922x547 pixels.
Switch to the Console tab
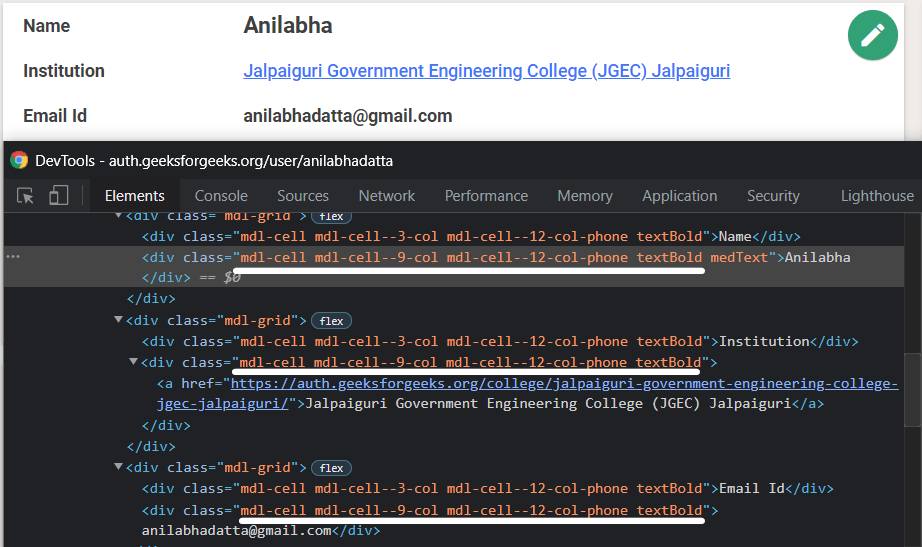pyautogui.click(x=221, y=196)
